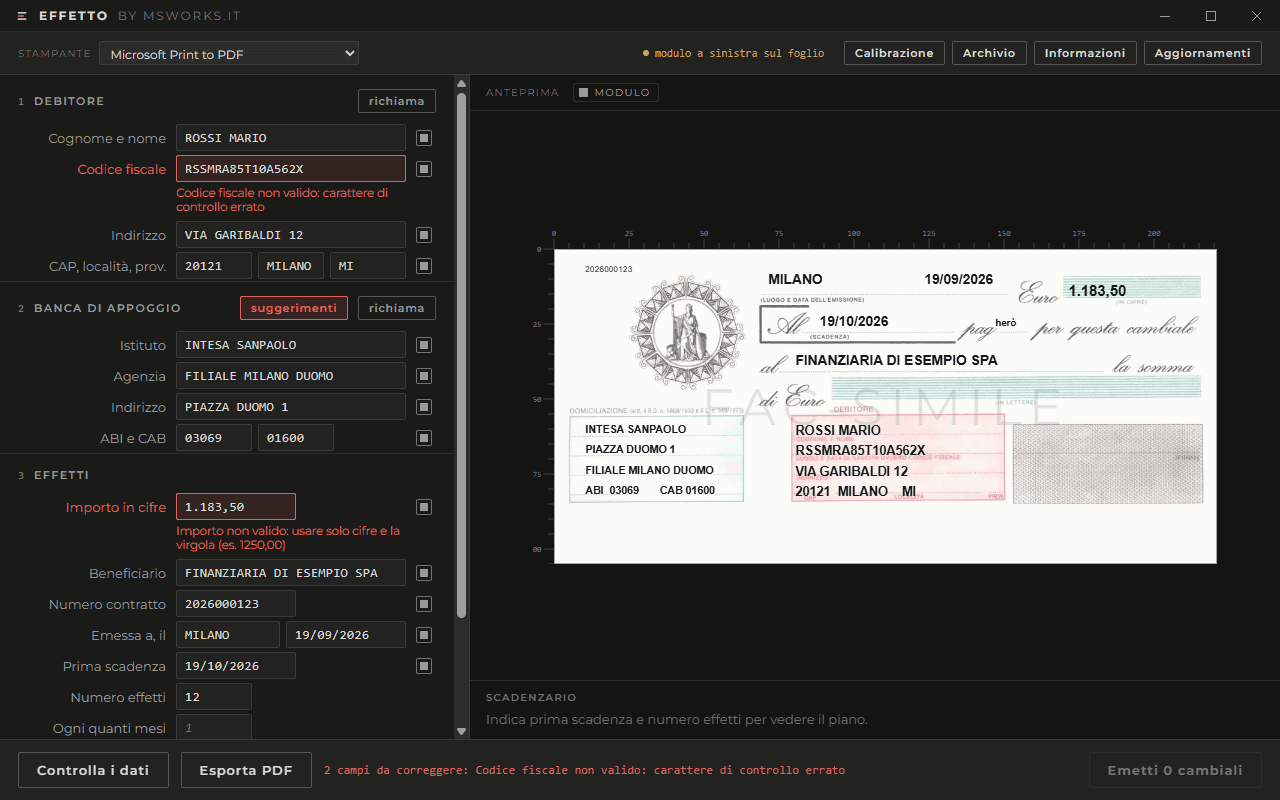Click the Prima scadenza date field
The width and height of the screenshot is (1280, 800).
[x=236, y=666]
